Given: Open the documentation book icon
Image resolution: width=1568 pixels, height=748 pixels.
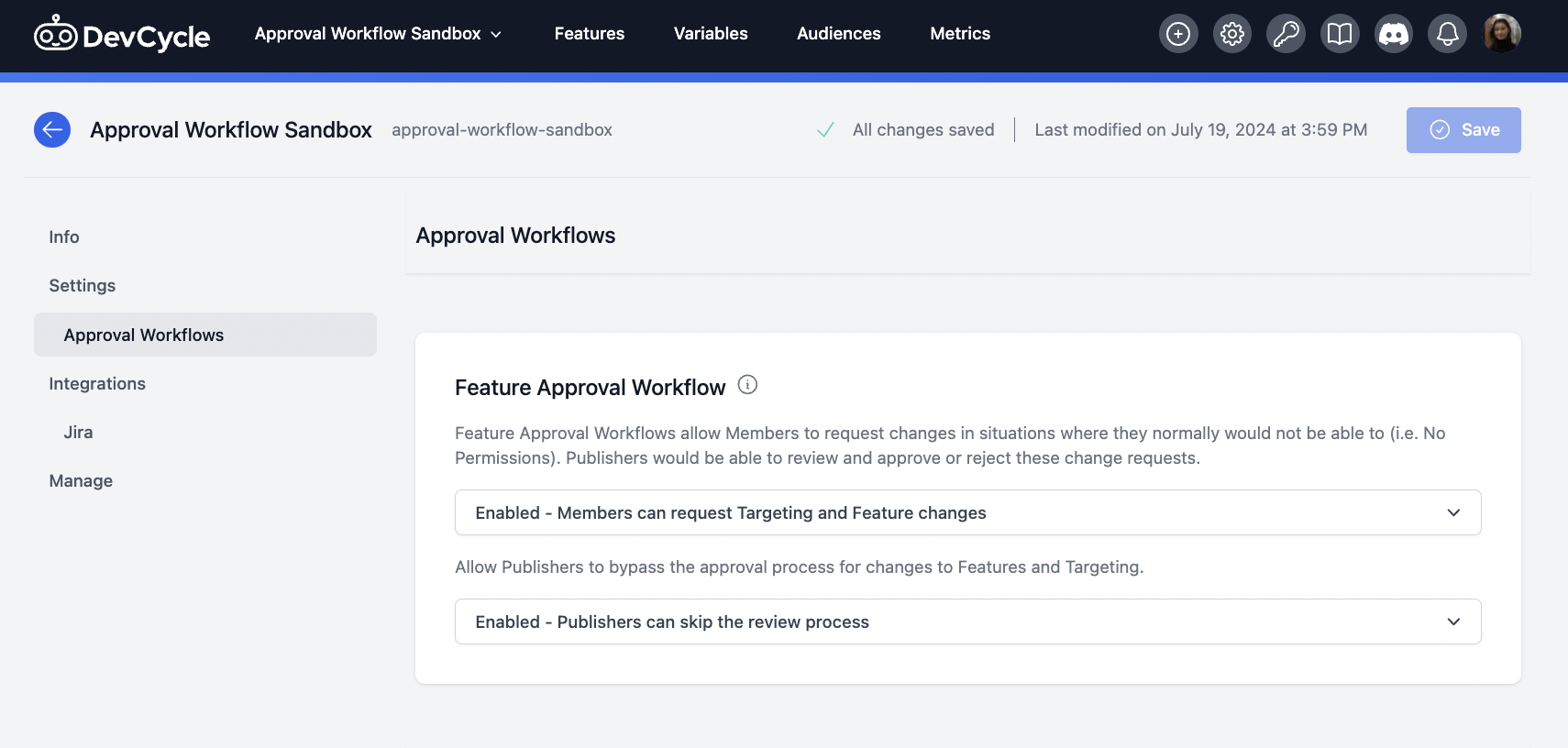Looking at the screenshot, I should point(1340,34).
